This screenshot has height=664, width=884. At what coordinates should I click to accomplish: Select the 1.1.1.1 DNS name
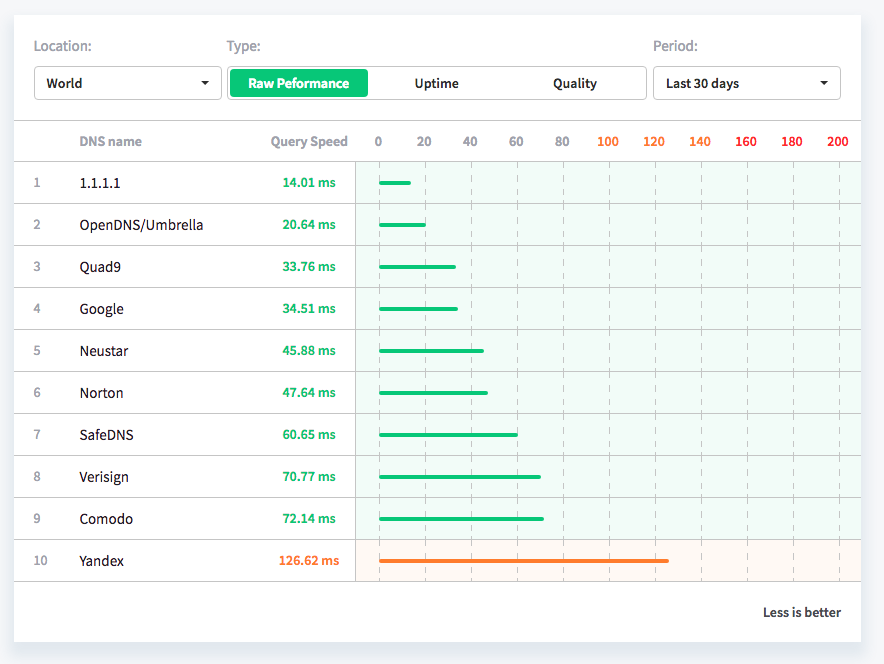(100, 183)
